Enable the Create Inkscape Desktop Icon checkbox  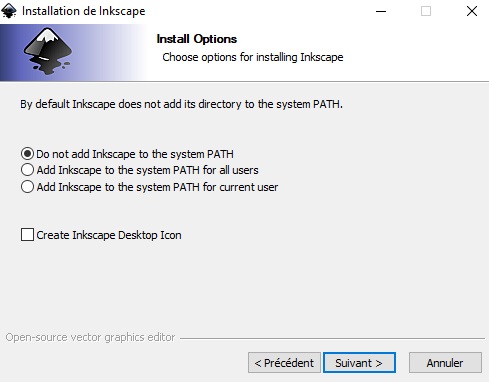(27, 235)
